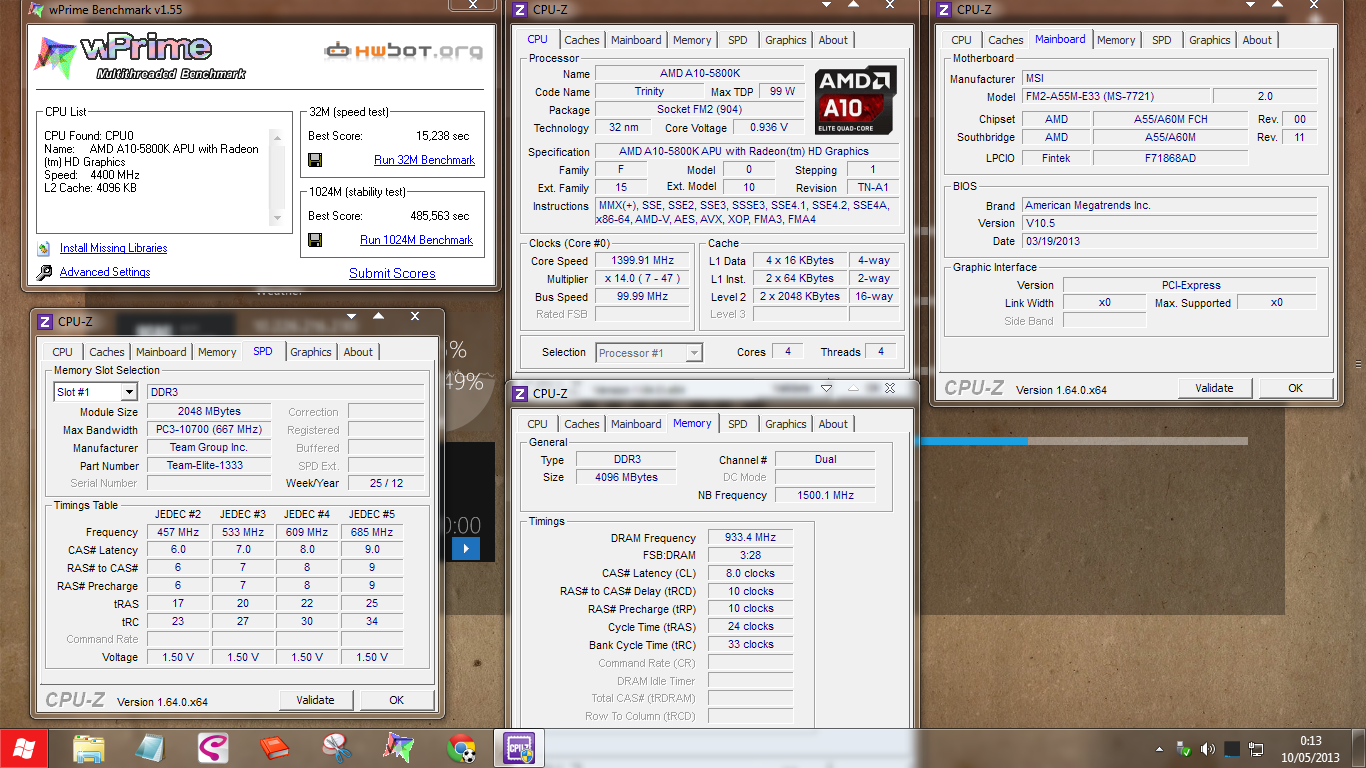This screenshot has width=1366, height=768.
Task: Click the Submit Scores link
Action: 392,273
